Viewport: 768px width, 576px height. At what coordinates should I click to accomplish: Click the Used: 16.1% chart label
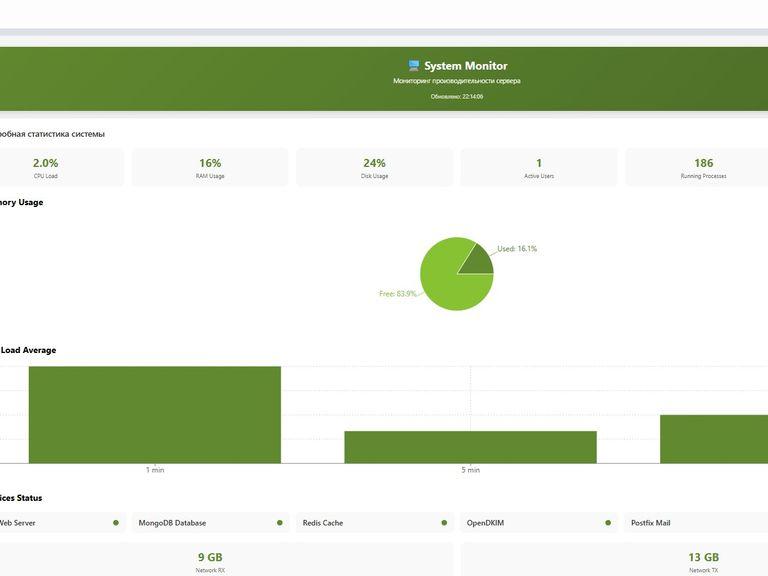(517, 249)
